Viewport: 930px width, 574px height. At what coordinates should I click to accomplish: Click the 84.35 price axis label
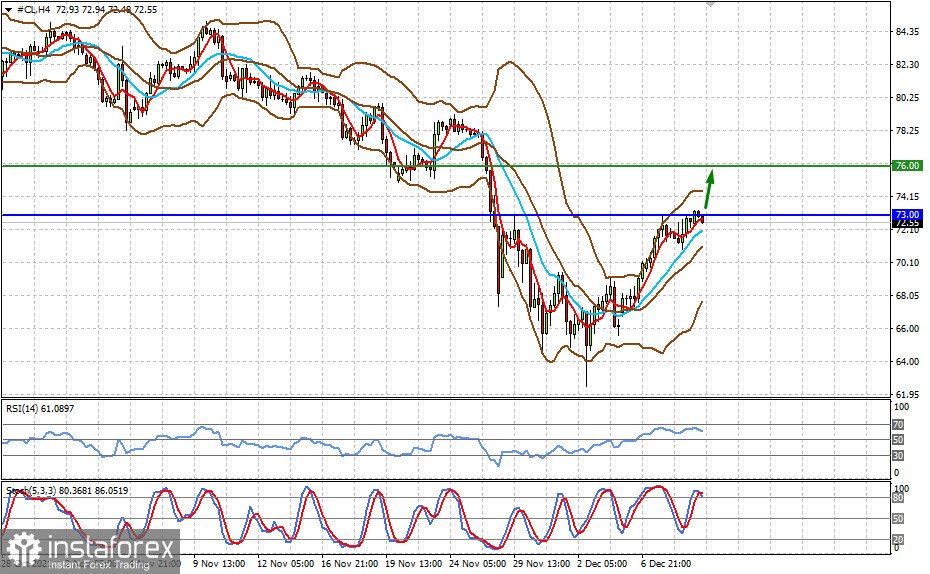coord(907,31)
